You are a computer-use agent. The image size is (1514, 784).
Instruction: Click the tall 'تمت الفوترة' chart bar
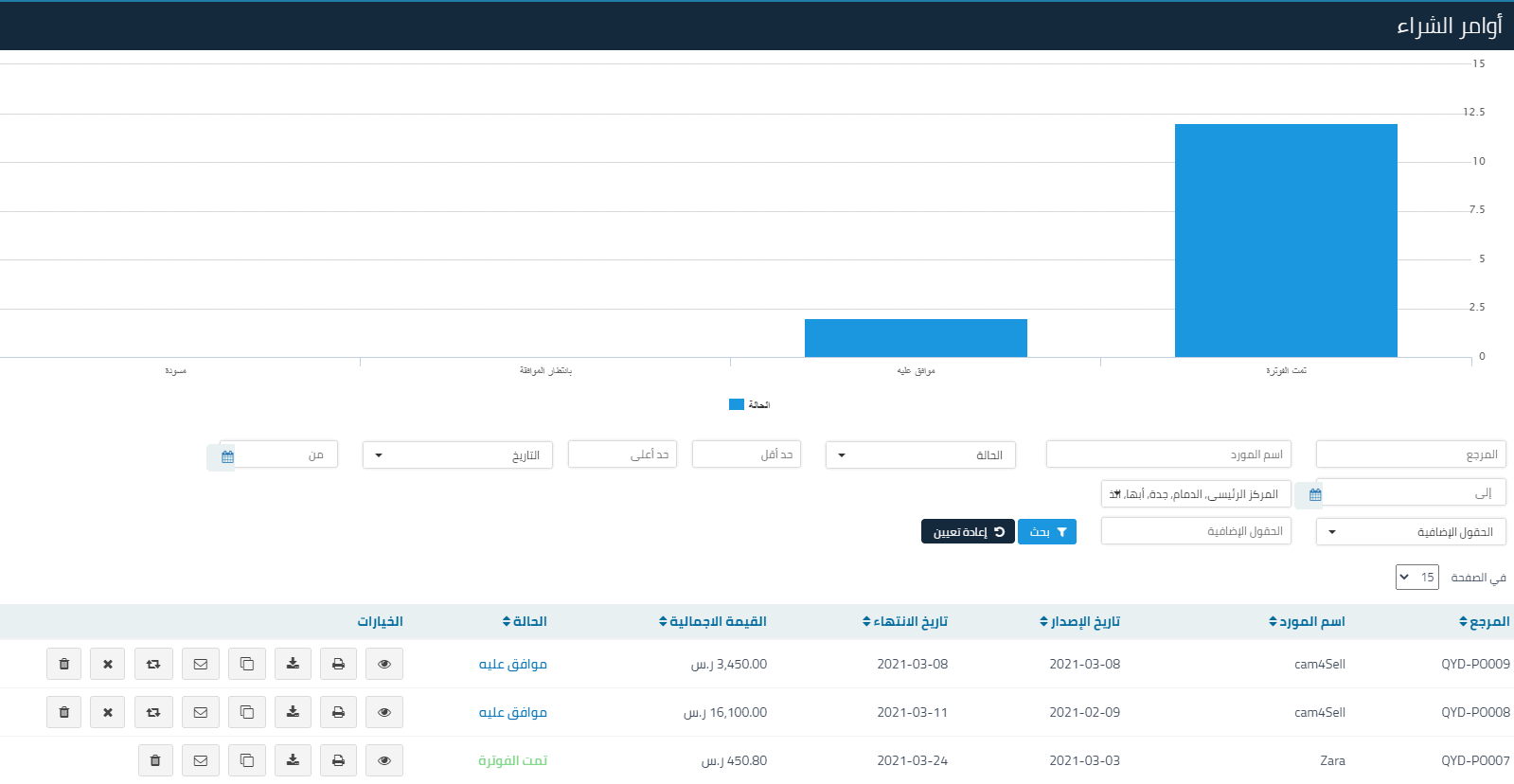click(x=1286, y=241)
